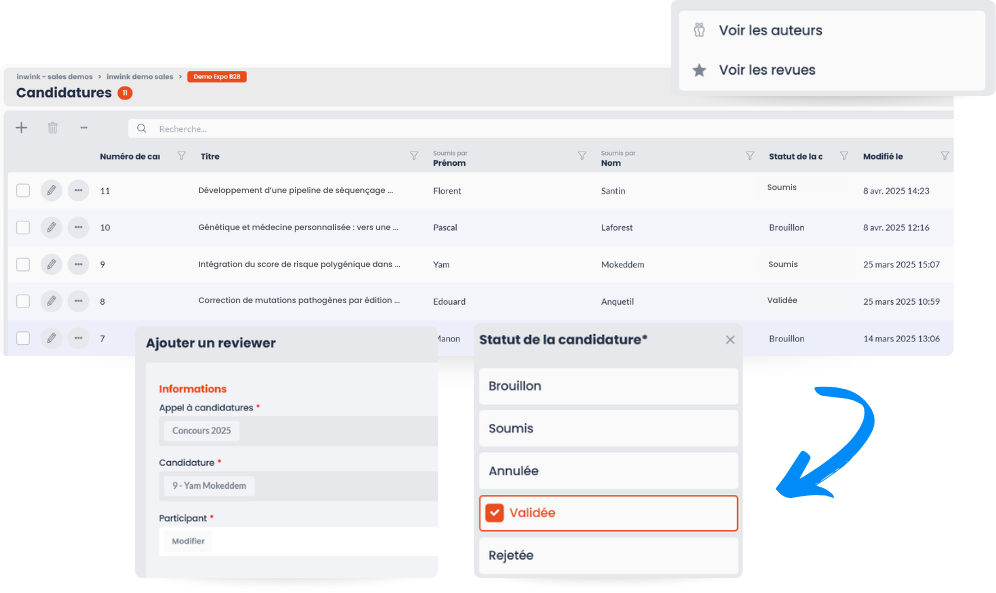
Task: Select the Brouillon status option
Action: [608, 386]
